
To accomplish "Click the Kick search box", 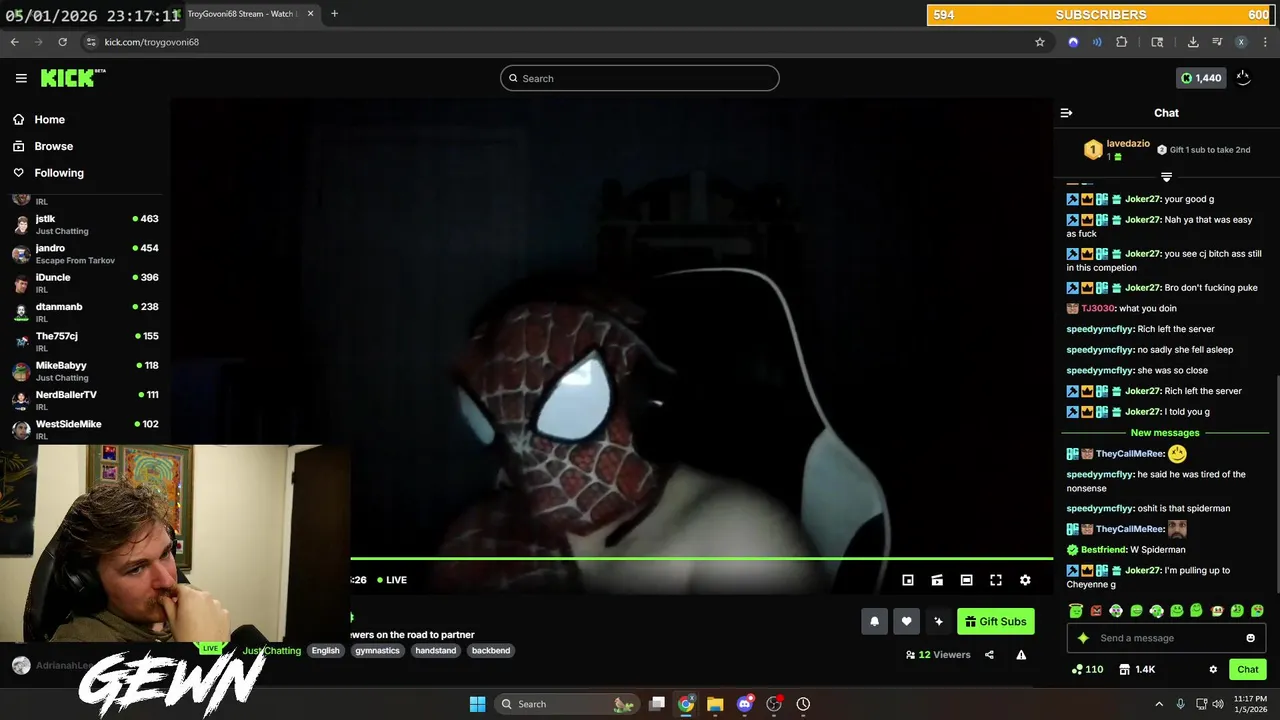I will coord(640,78).
